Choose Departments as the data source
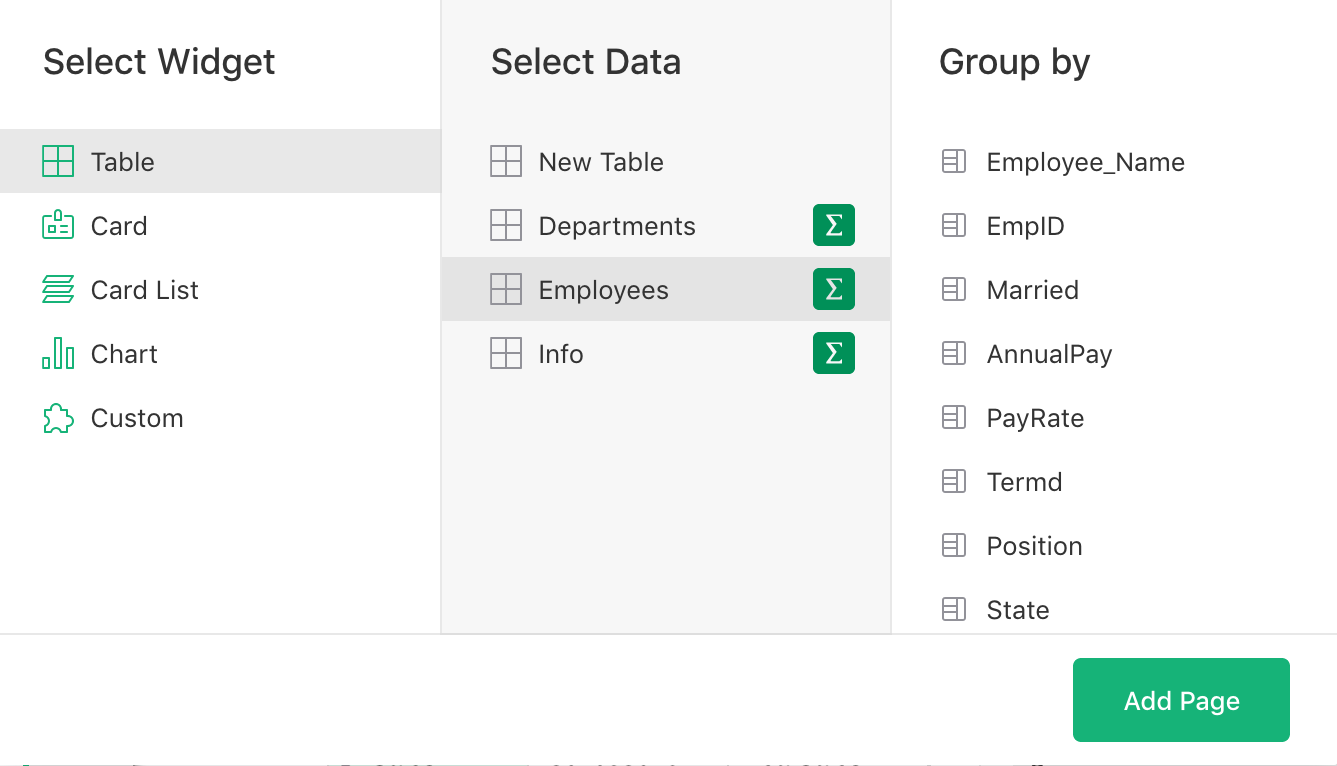Viewport: 1337px width, 766px height. [x=617, y=225]
